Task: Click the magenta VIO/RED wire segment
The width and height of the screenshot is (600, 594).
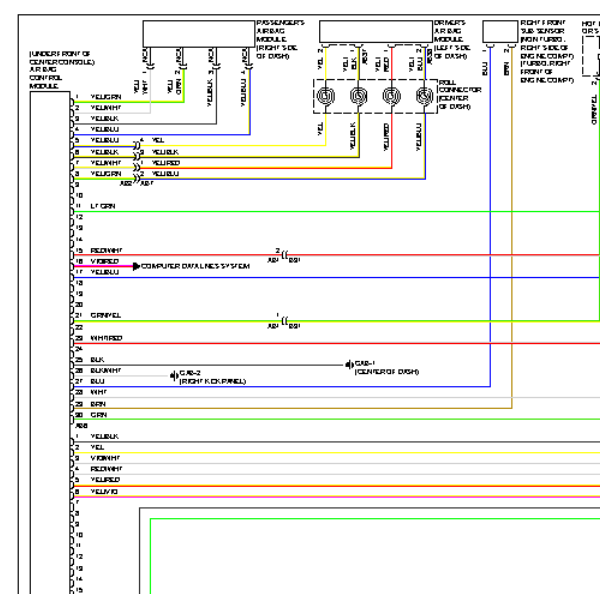Action: click(x=103, y=266)
